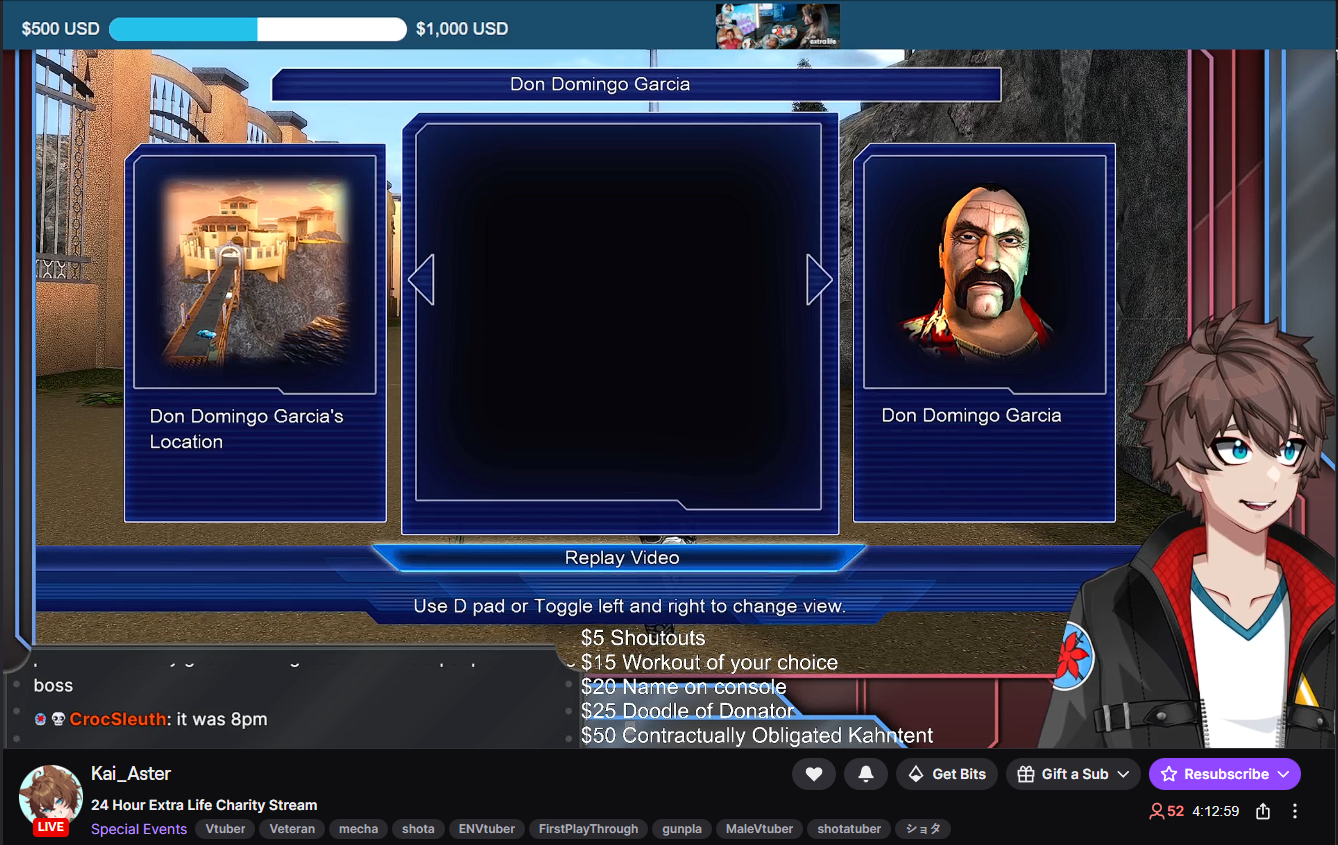Viewport: 1338px width, 845px height.
Task: Click the heart follow icon
Action: (814, 774)
